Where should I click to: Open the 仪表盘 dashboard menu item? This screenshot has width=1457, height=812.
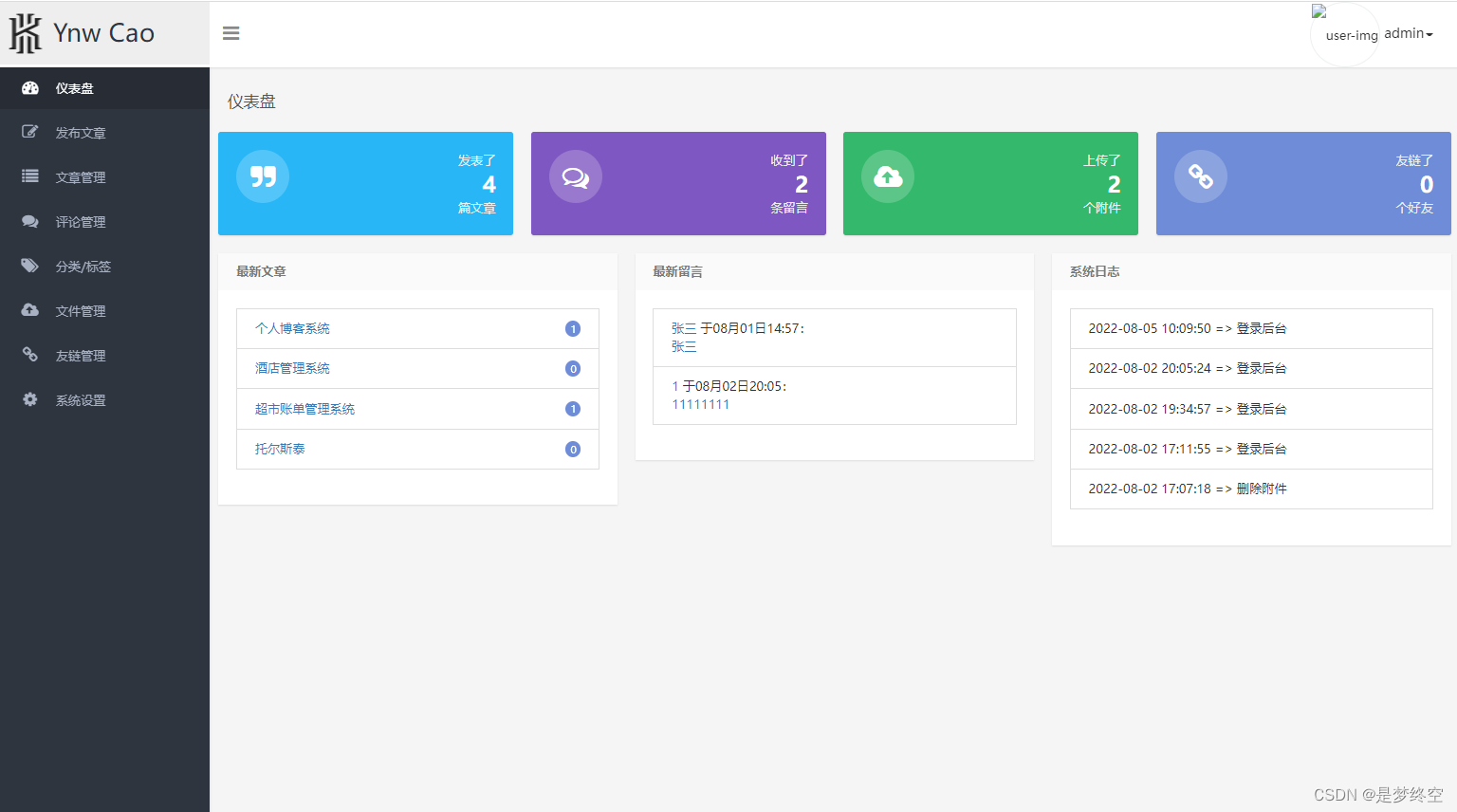[x=104, y=88]
